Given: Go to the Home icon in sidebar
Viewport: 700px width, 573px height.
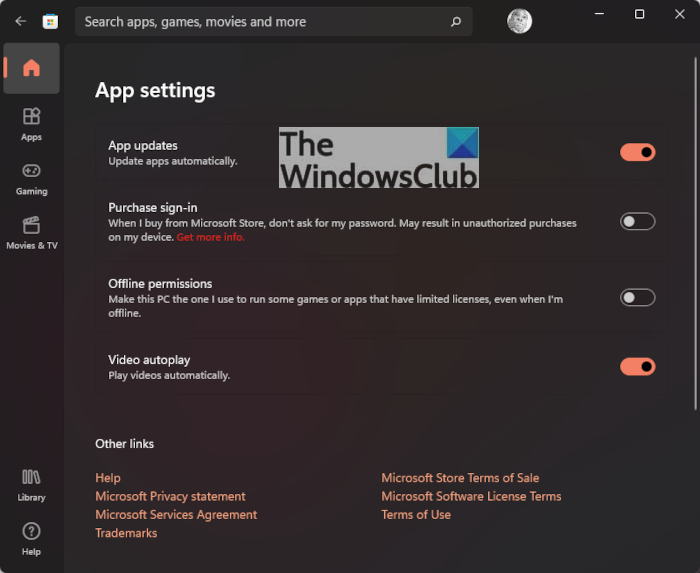Looking at the screenshot, I should [31, 68].
